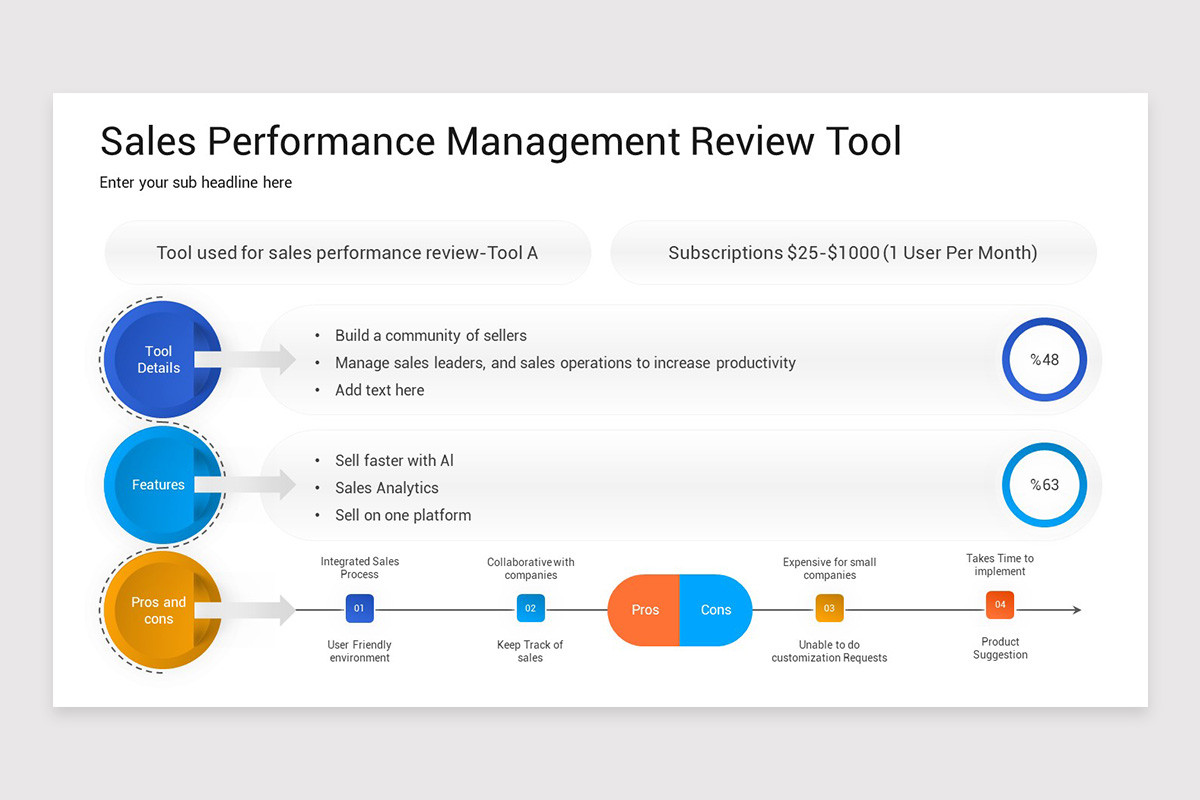Select the light blue Features circle
Image resolution: width=1200 pixels, height=800 pixels.
point(160,485)
